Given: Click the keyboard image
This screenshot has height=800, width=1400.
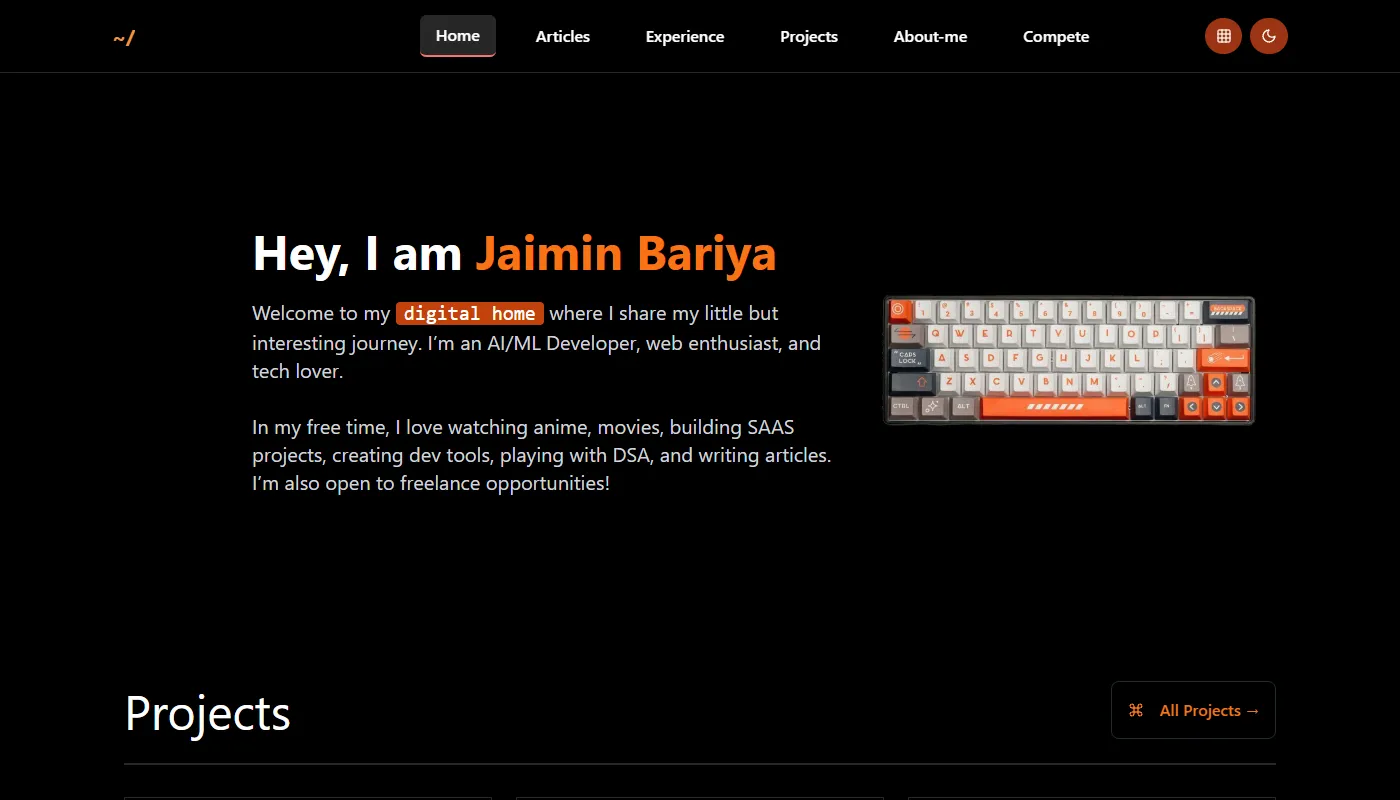Looking at the screenshot, I should pos(1069,360).
